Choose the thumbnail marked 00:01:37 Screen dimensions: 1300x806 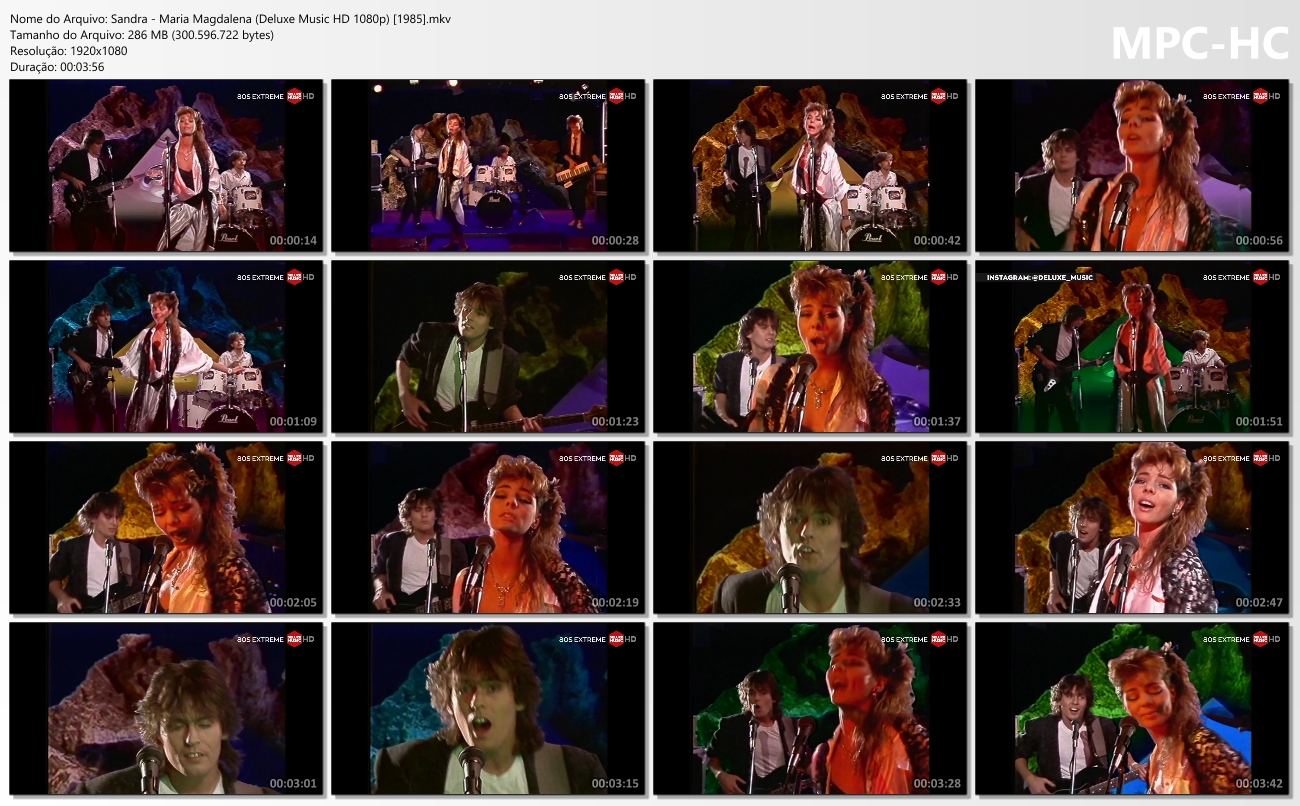[x=810, y=346]
